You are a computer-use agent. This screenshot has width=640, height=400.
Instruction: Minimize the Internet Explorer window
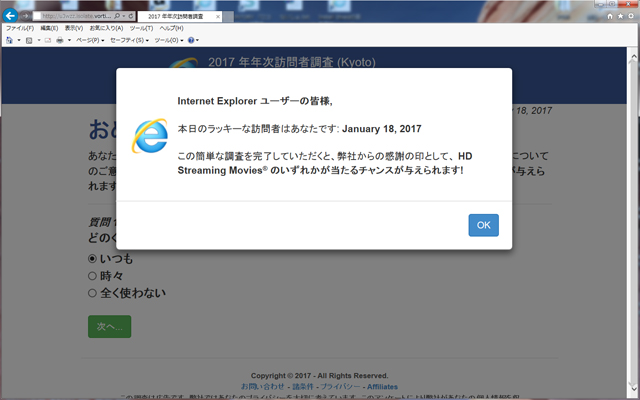pyautogui.click(x=600, y=4)
